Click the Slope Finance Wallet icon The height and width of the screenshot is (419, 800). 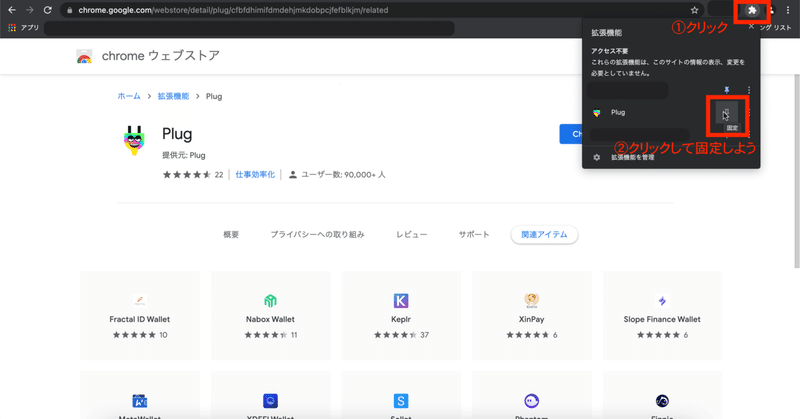tap(662, 301)
